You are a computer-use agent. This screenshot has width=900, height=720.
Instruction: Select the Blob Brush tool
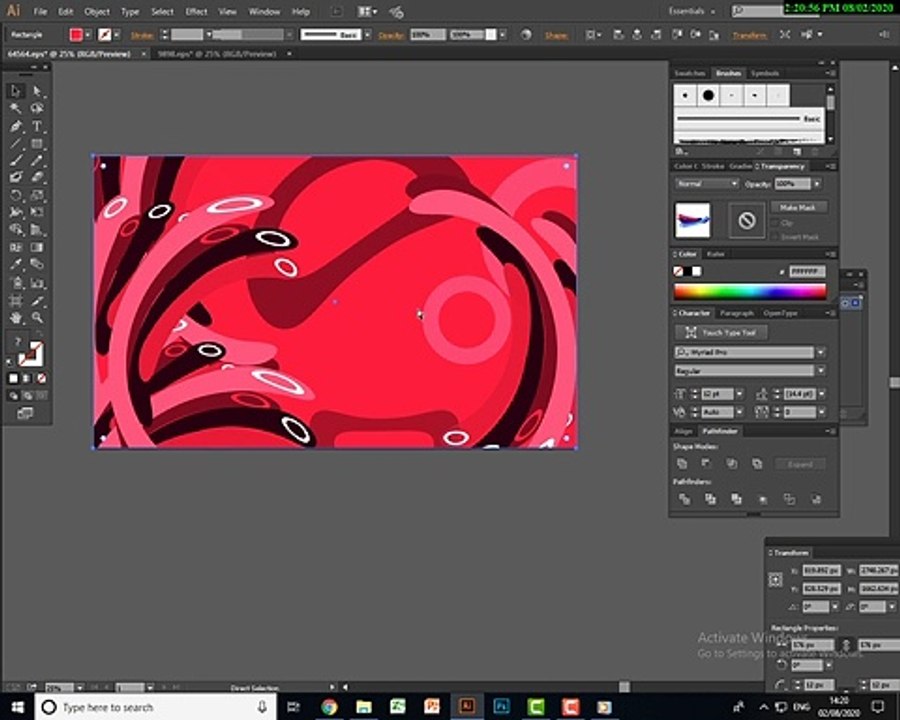coord(15,177)
